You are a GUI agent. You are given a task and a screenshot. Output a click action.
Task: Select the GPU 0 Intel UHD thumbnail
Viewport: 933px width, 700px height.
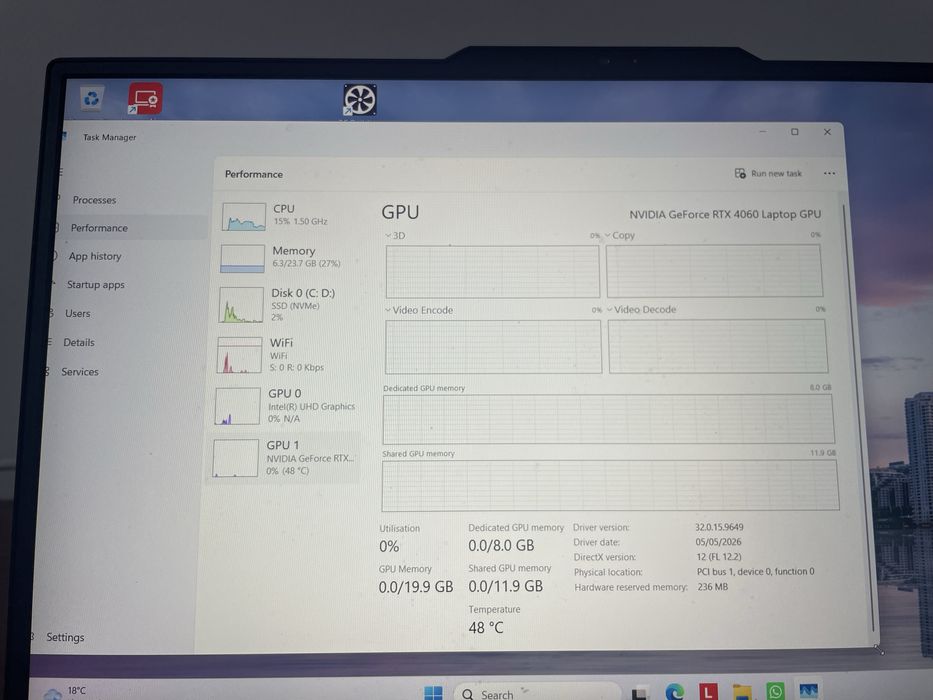[237, 406]
